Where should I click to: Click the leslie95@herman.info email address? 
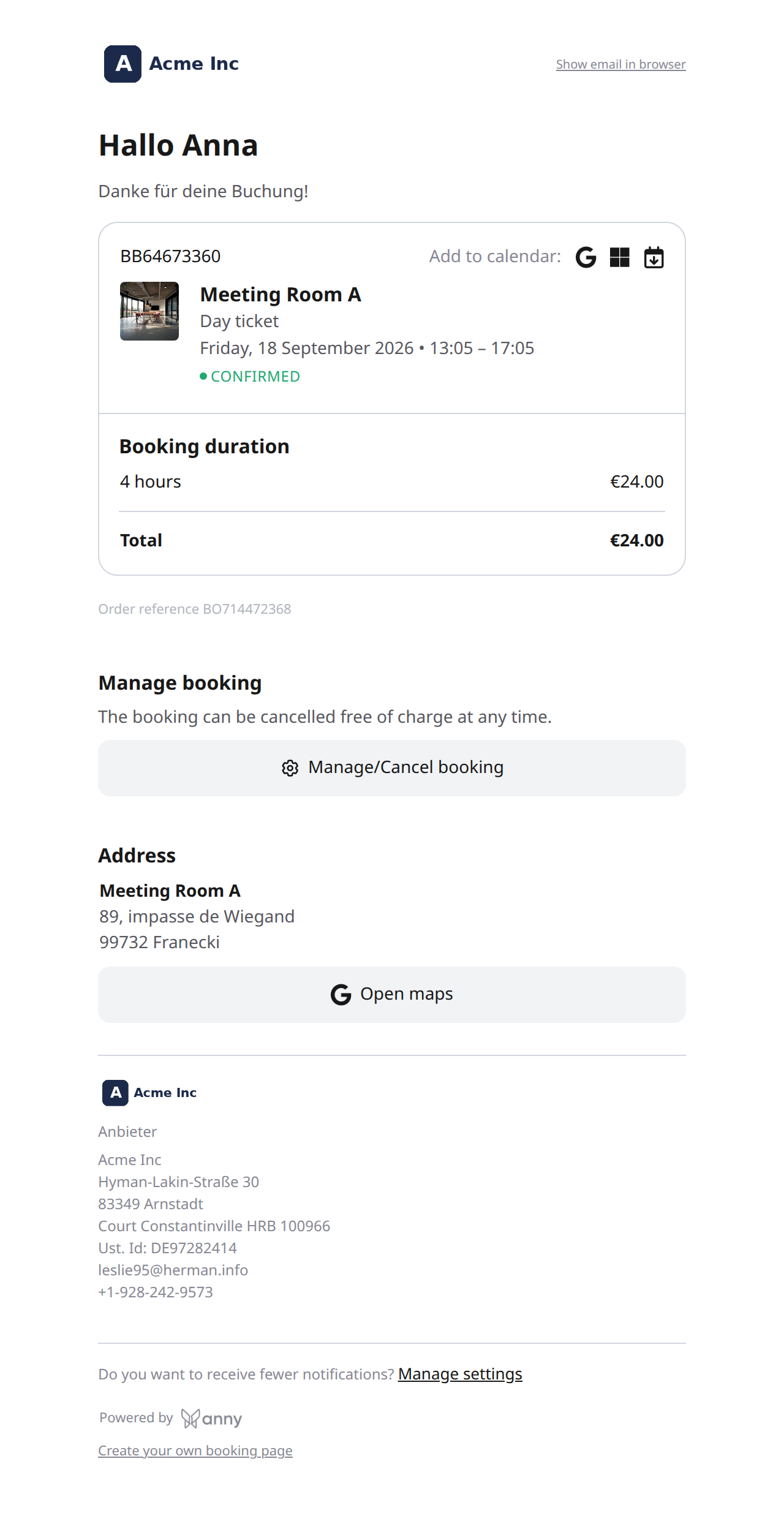click(x=173, y=1270)
